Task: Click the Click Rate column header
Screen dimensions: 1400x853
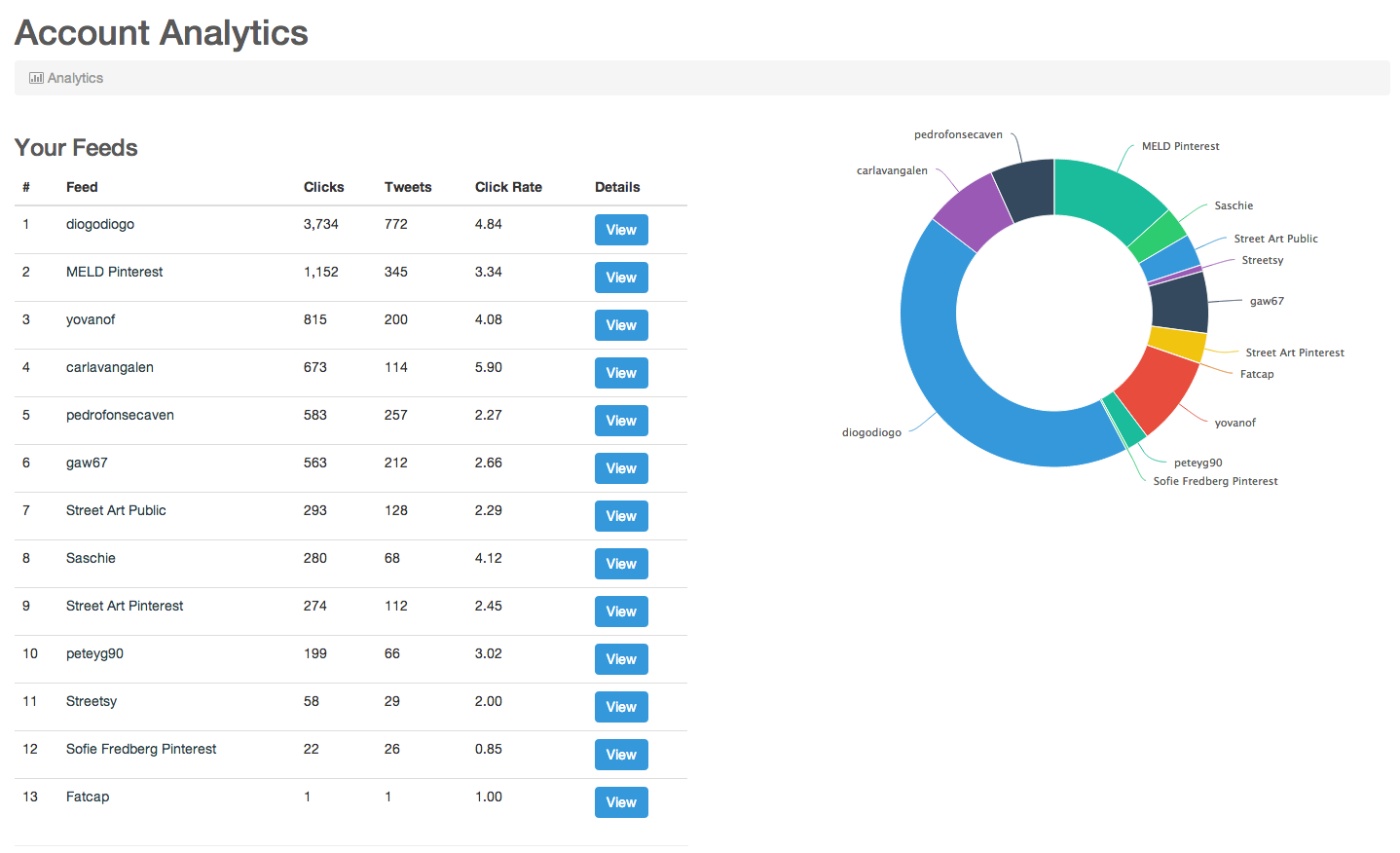Action: pyautogui.click(x=508, y=187)
